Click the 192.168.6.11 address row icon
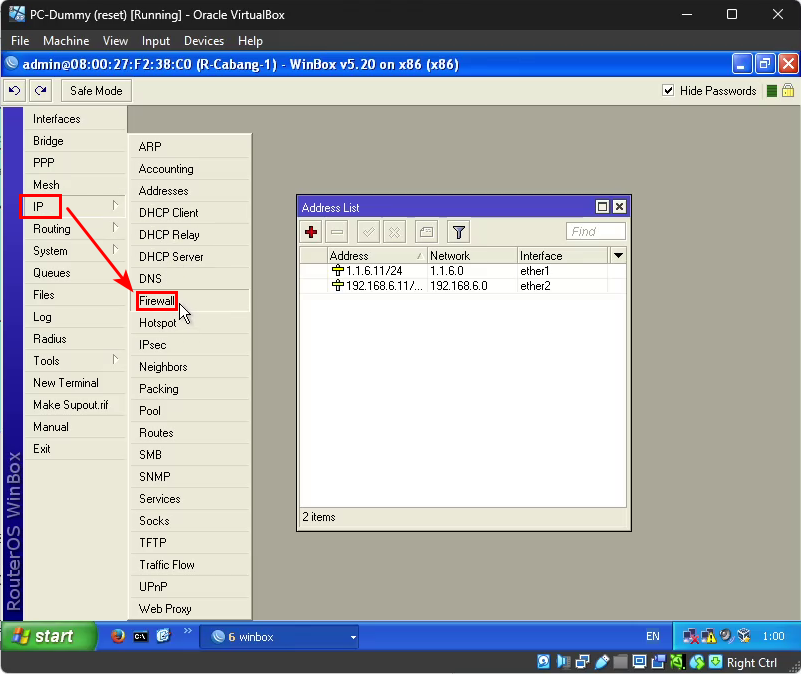Image resolution: width=801 pixels, height=674 pixels. point(338,286)
